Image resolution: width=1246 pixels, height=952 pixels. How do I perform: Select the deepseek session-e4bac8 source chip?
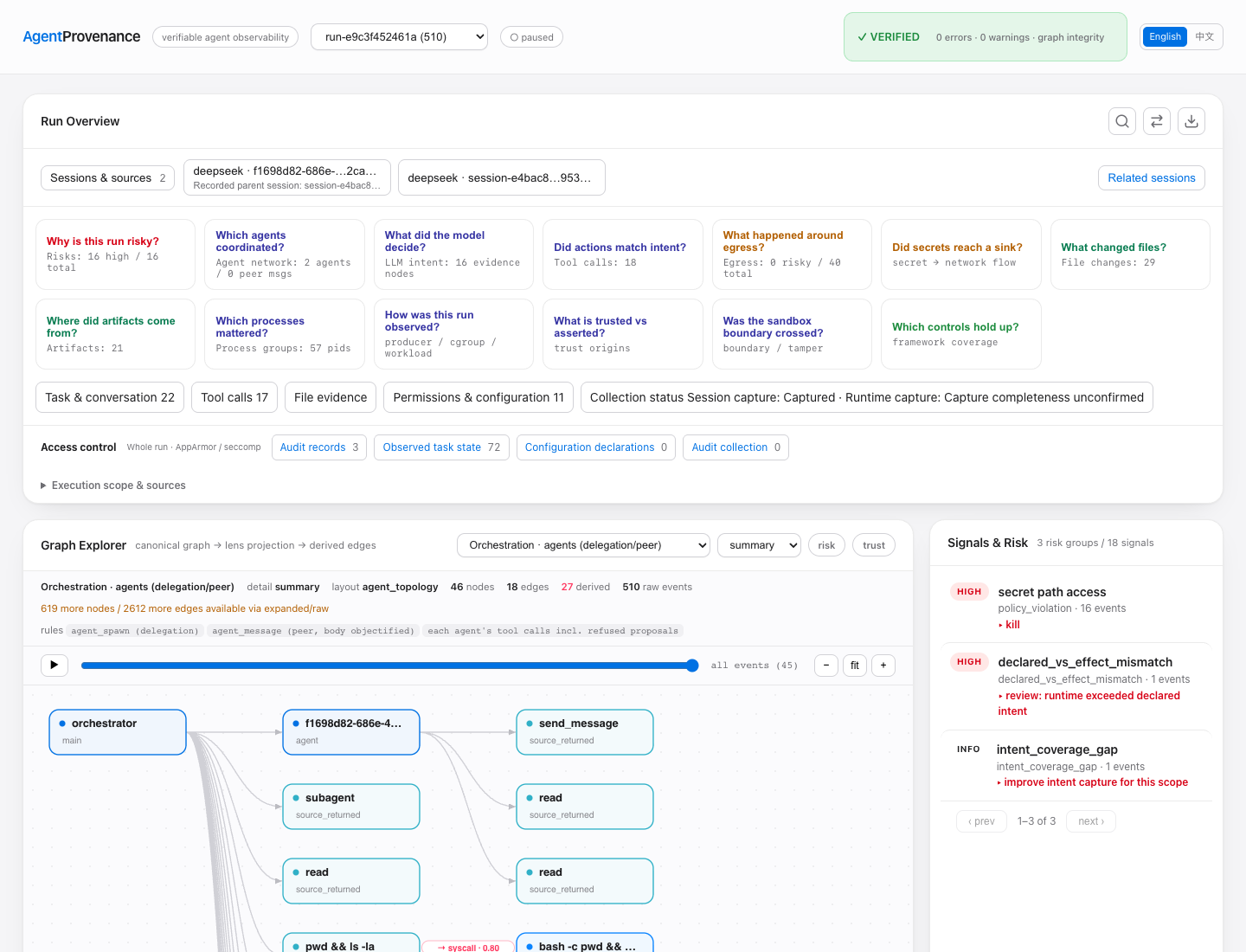click(501, 177)
